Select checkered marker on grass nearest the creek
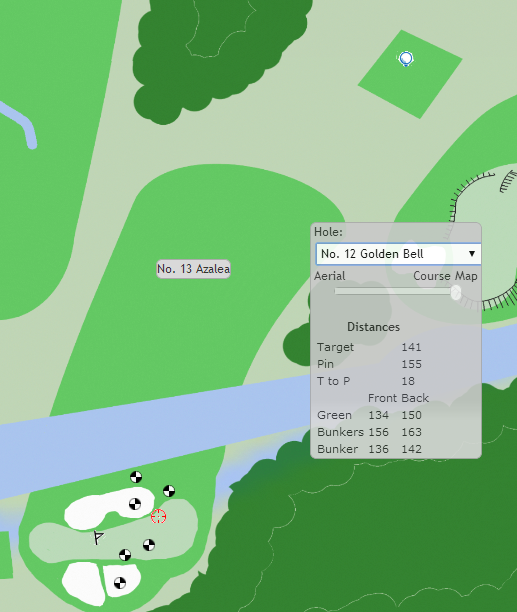The width and height of the screenshot is (517, 612). [136, 477]
